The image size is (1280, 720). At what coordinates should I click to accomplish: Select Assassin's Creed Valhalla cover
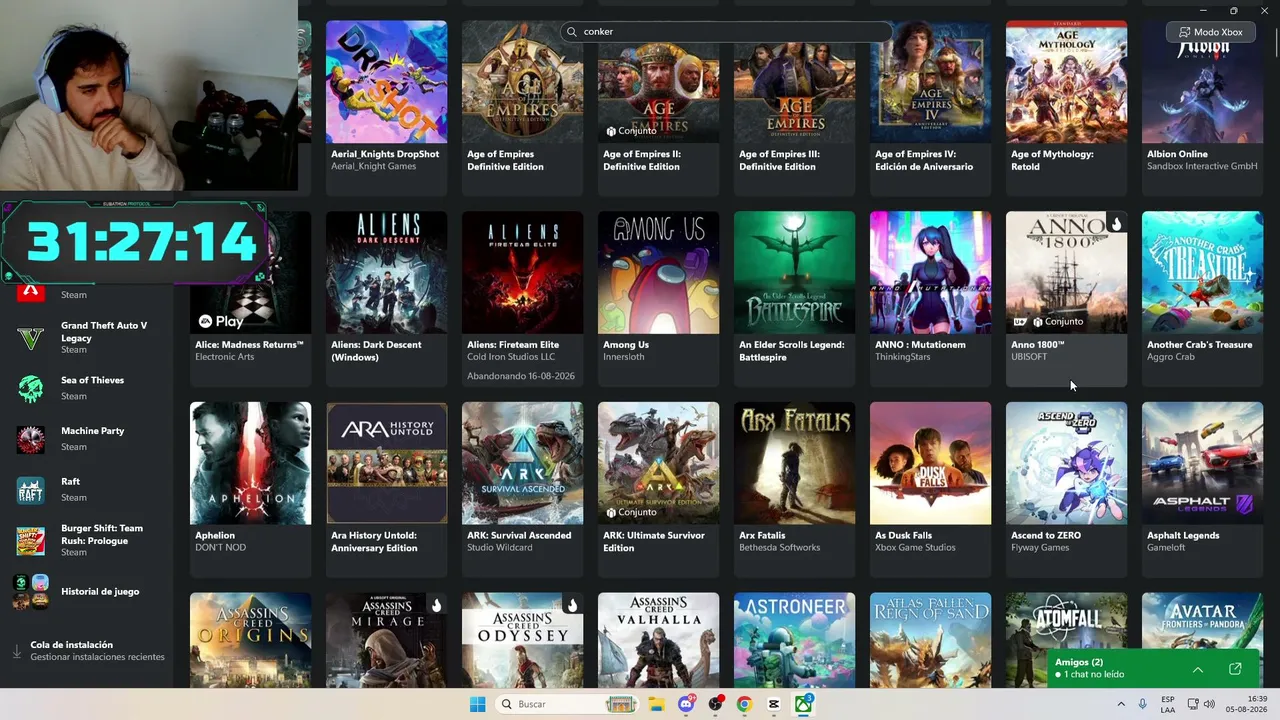(658, 640)
